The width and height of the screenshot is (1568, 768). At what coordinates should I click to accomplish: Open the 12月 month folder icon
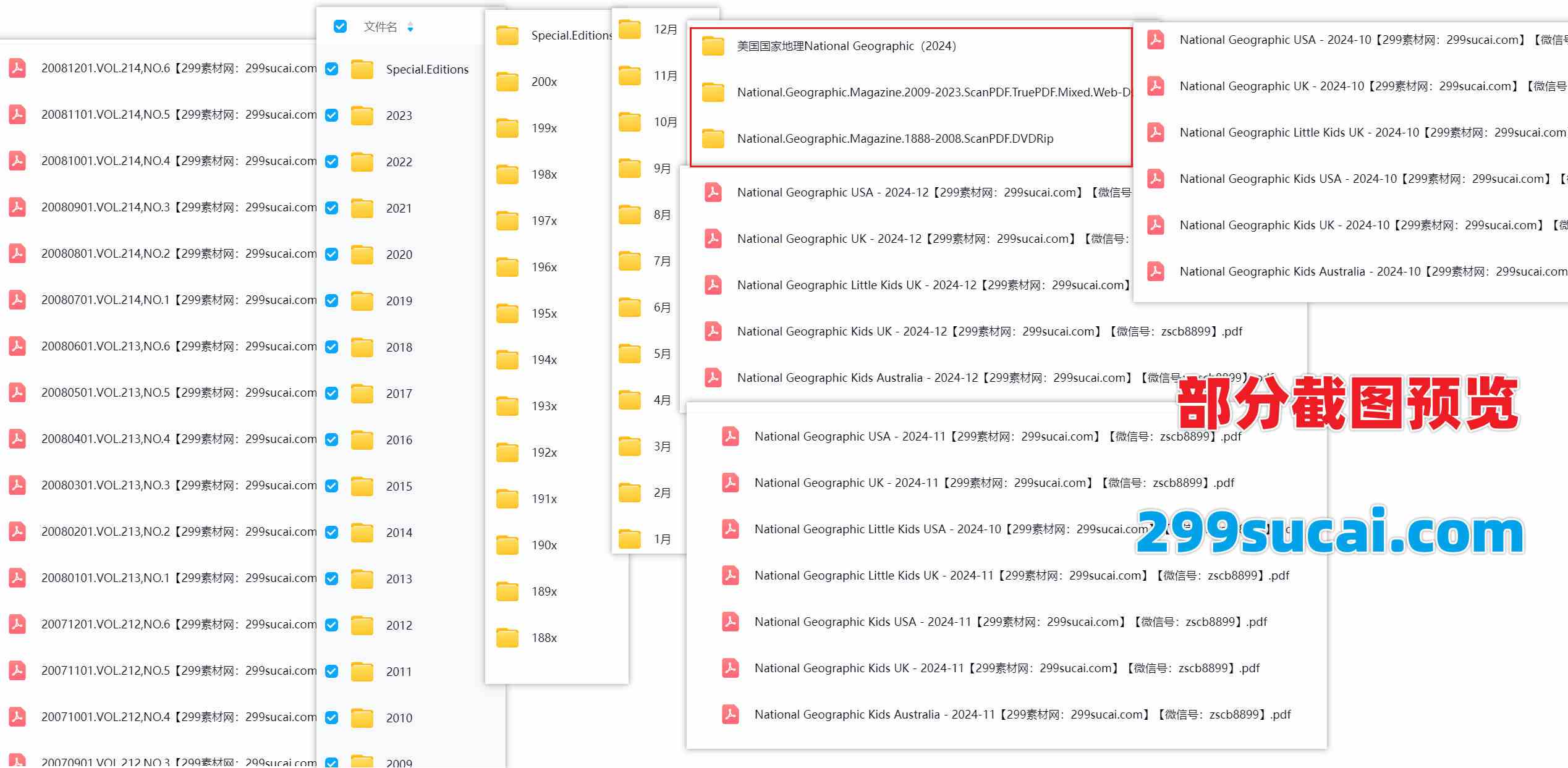(630, 28)
